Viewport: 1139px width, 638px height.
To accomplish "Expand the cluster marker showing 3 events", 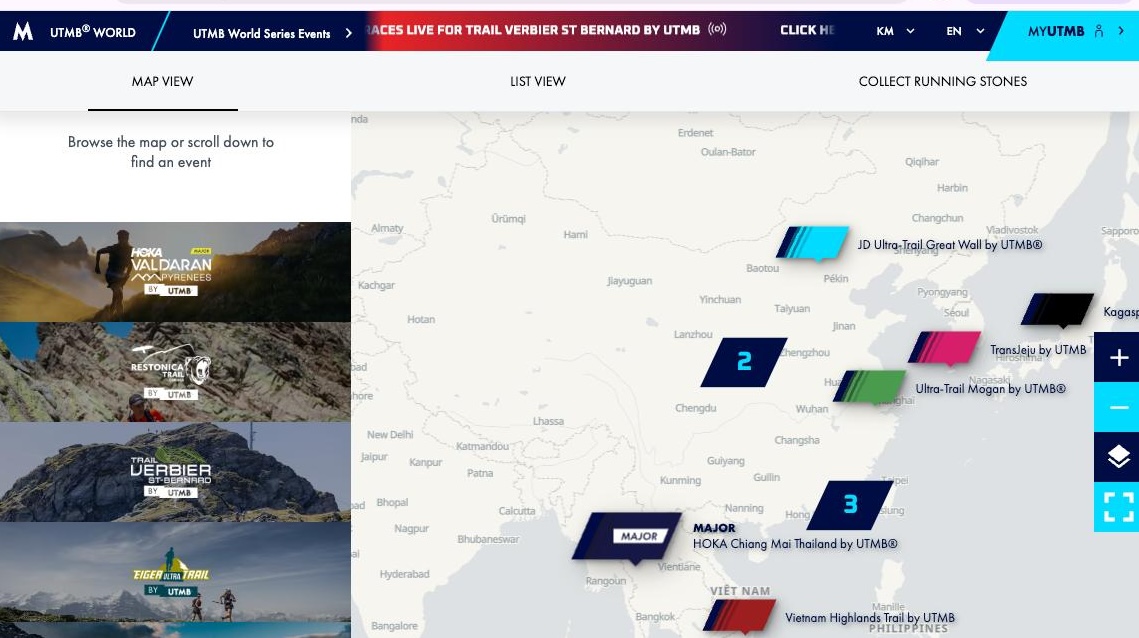I will [x=850, y=505].
